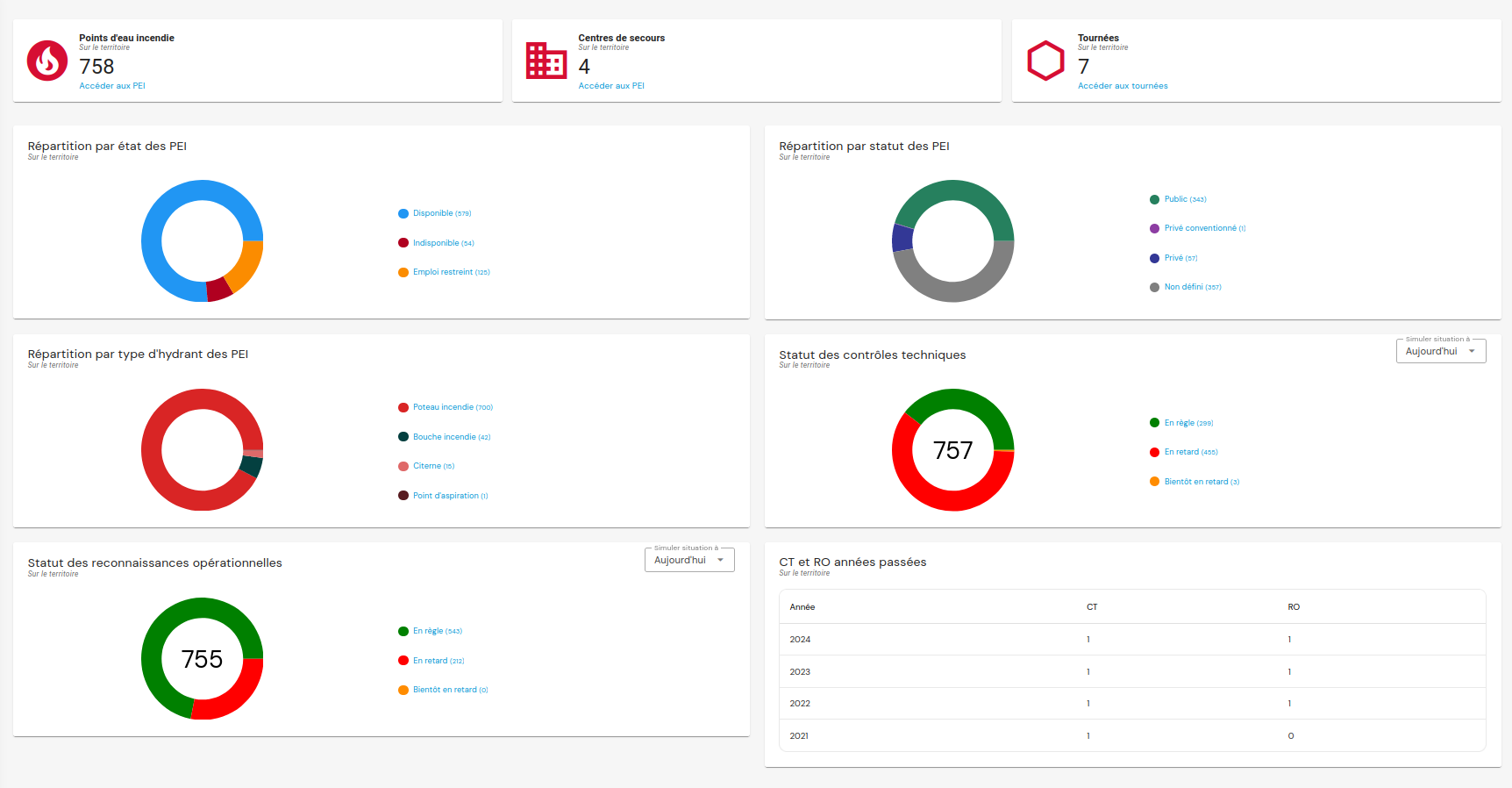Toggle the Privé conventionné legend entry
This screenshot has height=788, width=1512.
[x=1197, y=228]
